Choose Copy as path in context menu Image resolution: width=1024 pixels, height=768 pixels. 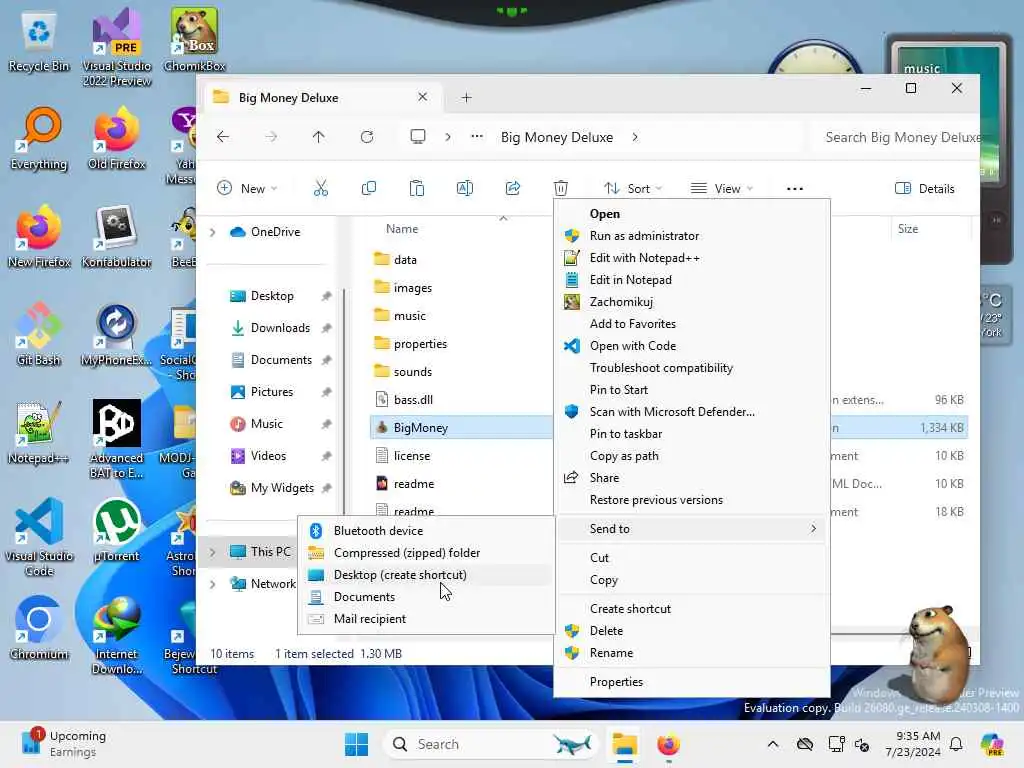point(692,456)
